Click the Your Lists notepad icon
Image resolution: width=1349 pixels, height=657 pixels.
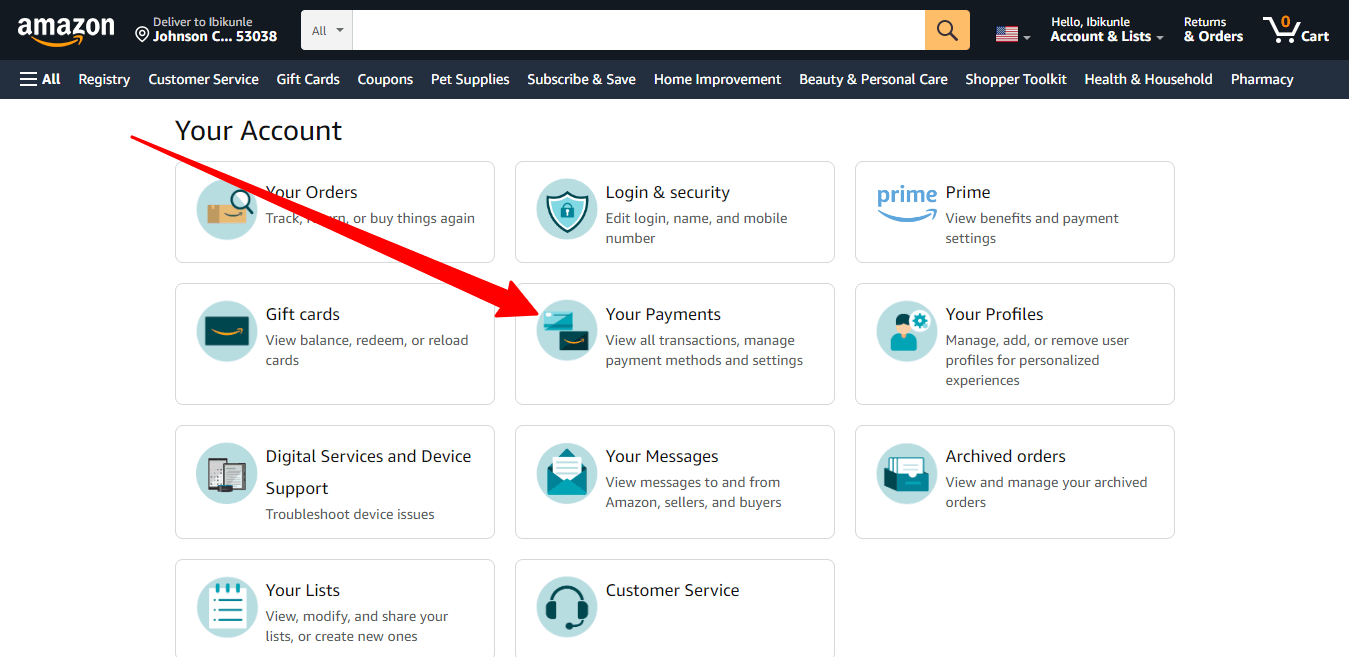tap(227, 607)
